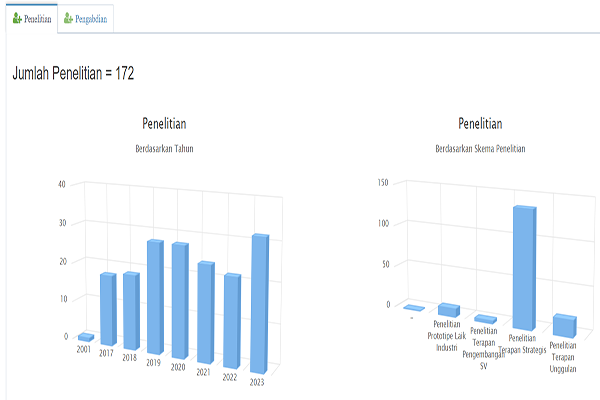Click the 2020 bar in year chart

coord(179,302)
